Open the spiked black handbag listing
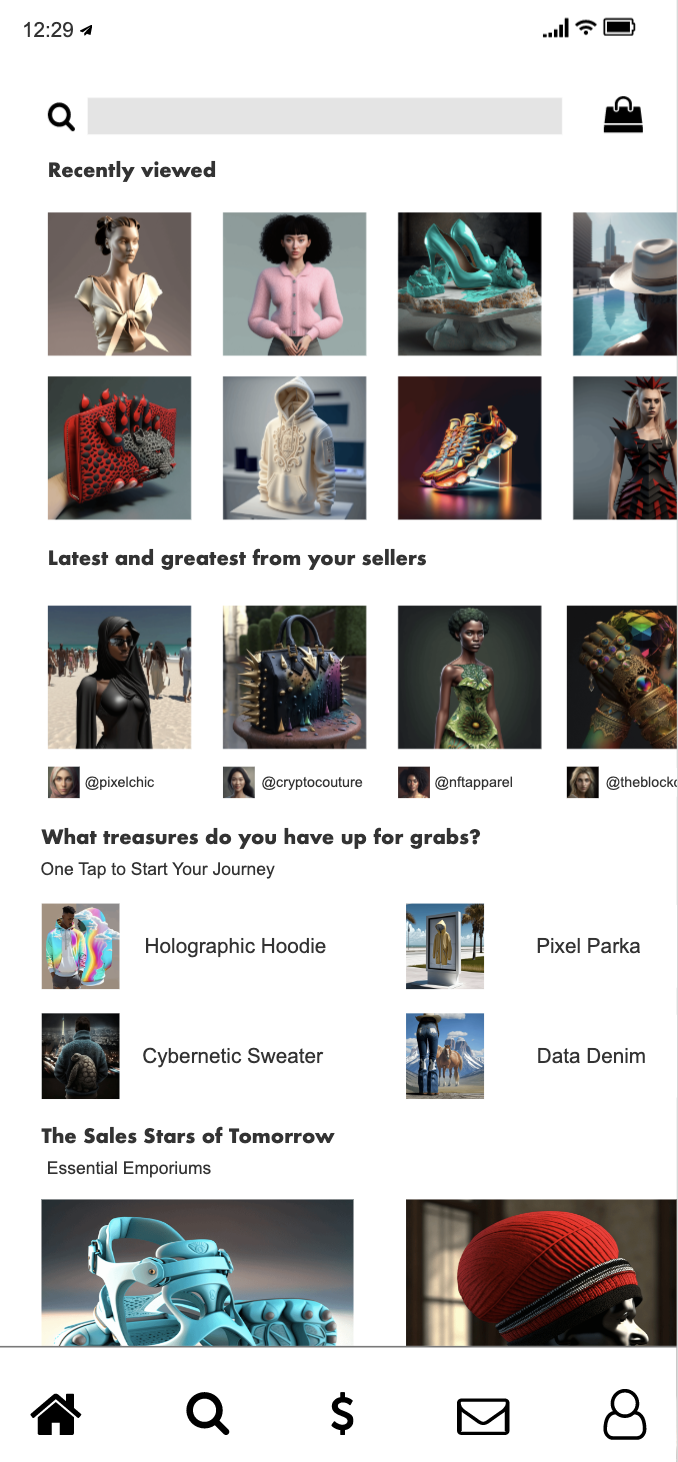The height and width of the screenshot is (1462, 678). click(x=295, y=677)
